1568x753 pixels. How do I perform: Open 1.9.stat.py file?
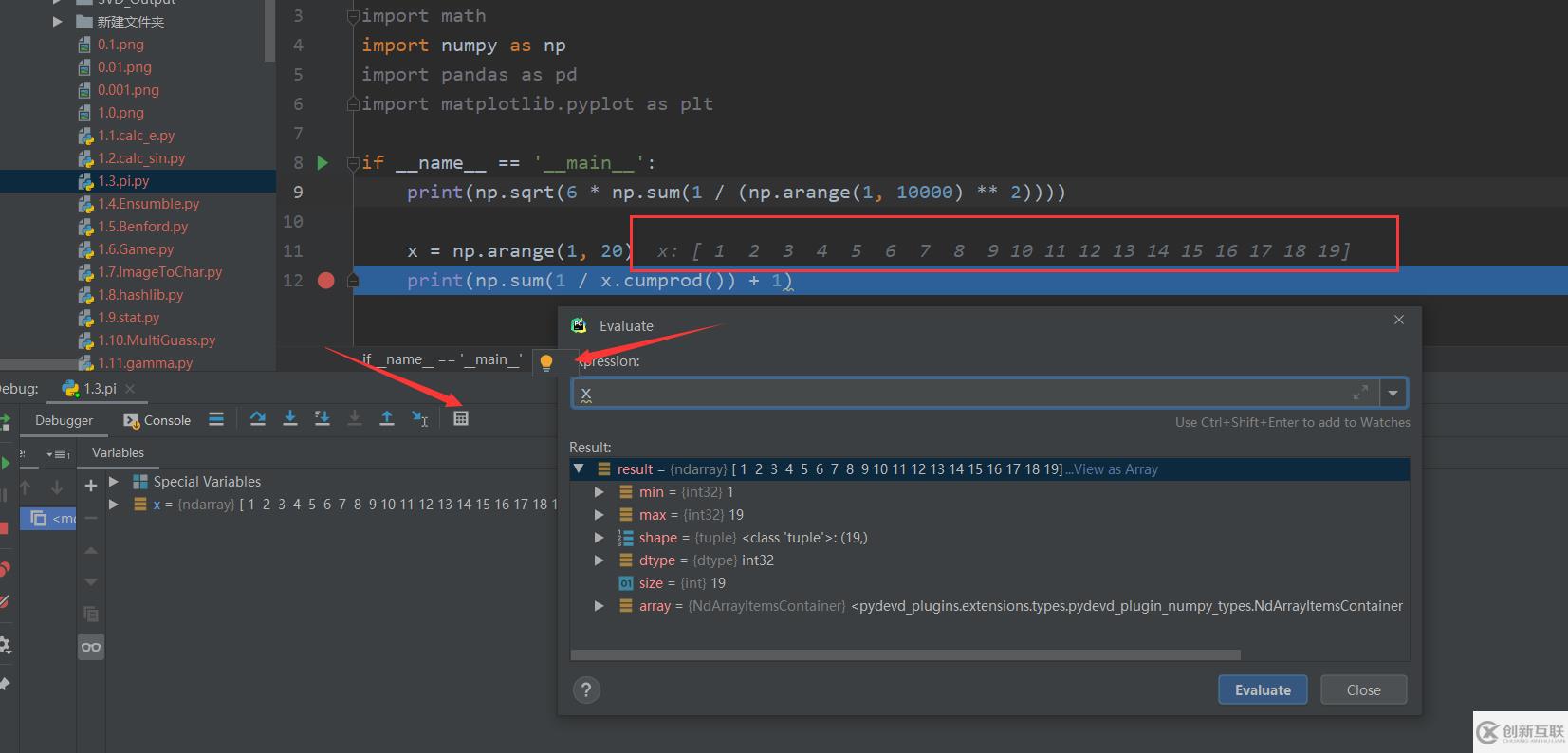[128, 318]
